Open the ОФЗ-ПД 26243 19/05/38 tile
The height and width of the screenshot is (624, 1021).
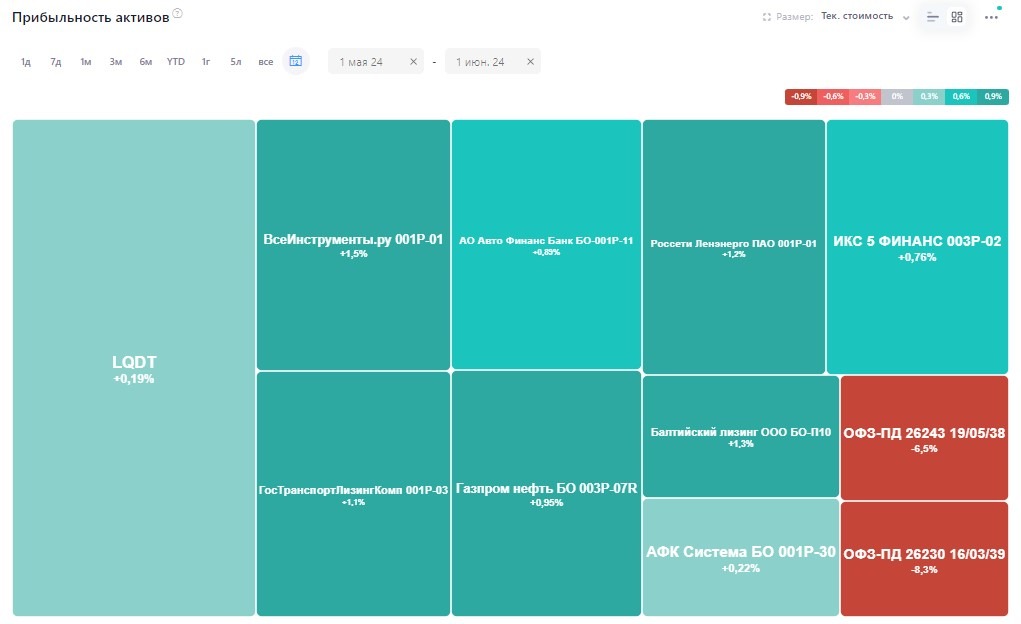click(925, 438)
